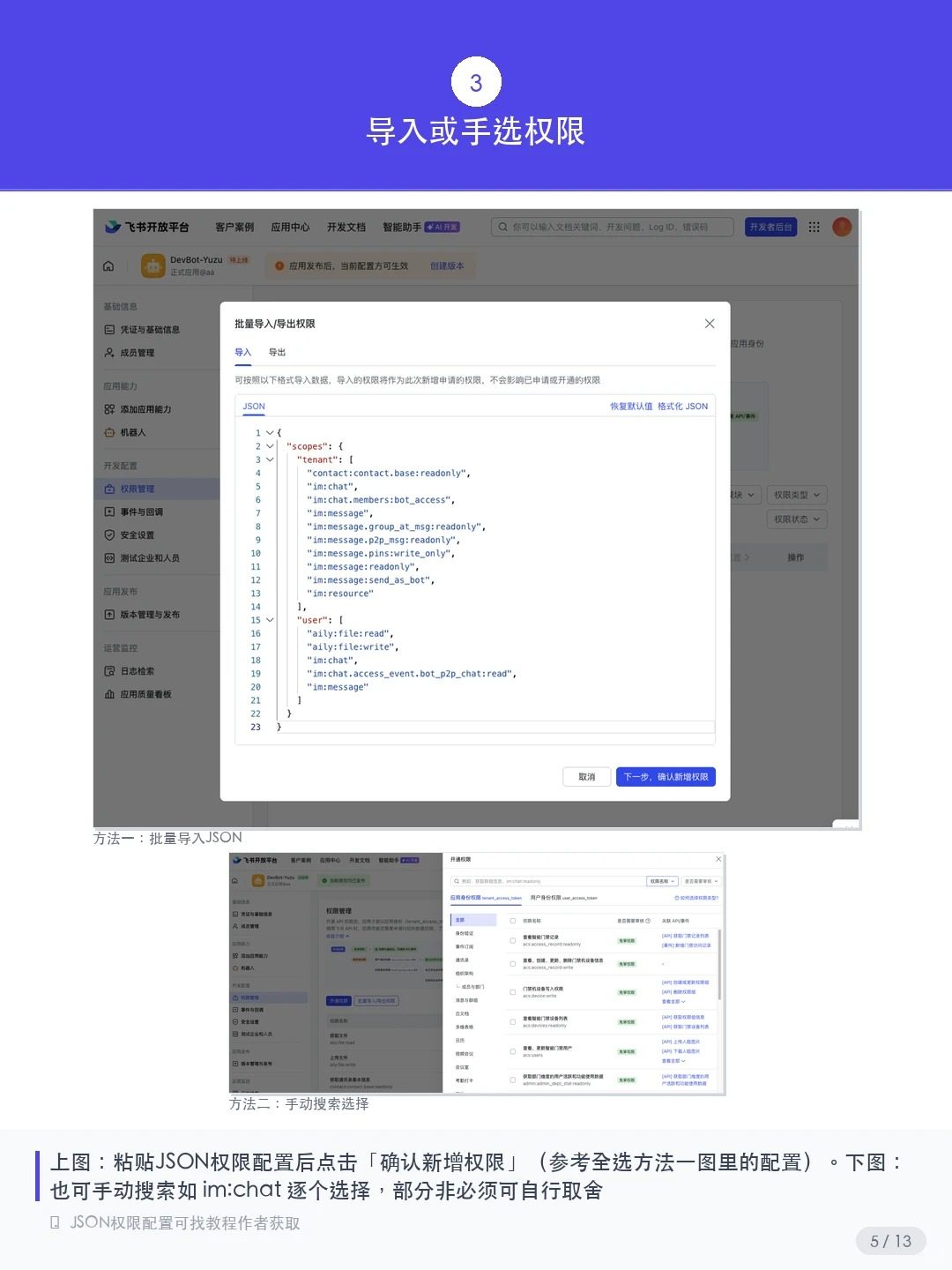Viewport: 952px width, 1270px height.
Task: Click the 飞书开放平台 logo in the batch import screenshot
Action: pyautogui.click(x=147, y=227)
